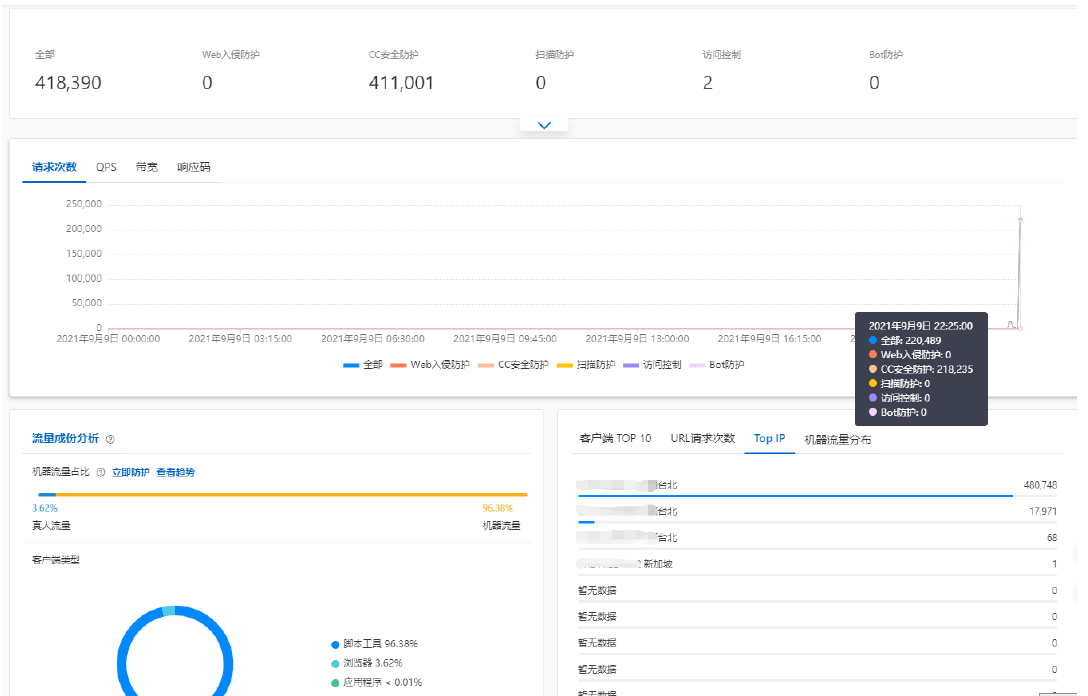Select the 响应码 tab
1088x696 pixels.
194,167
